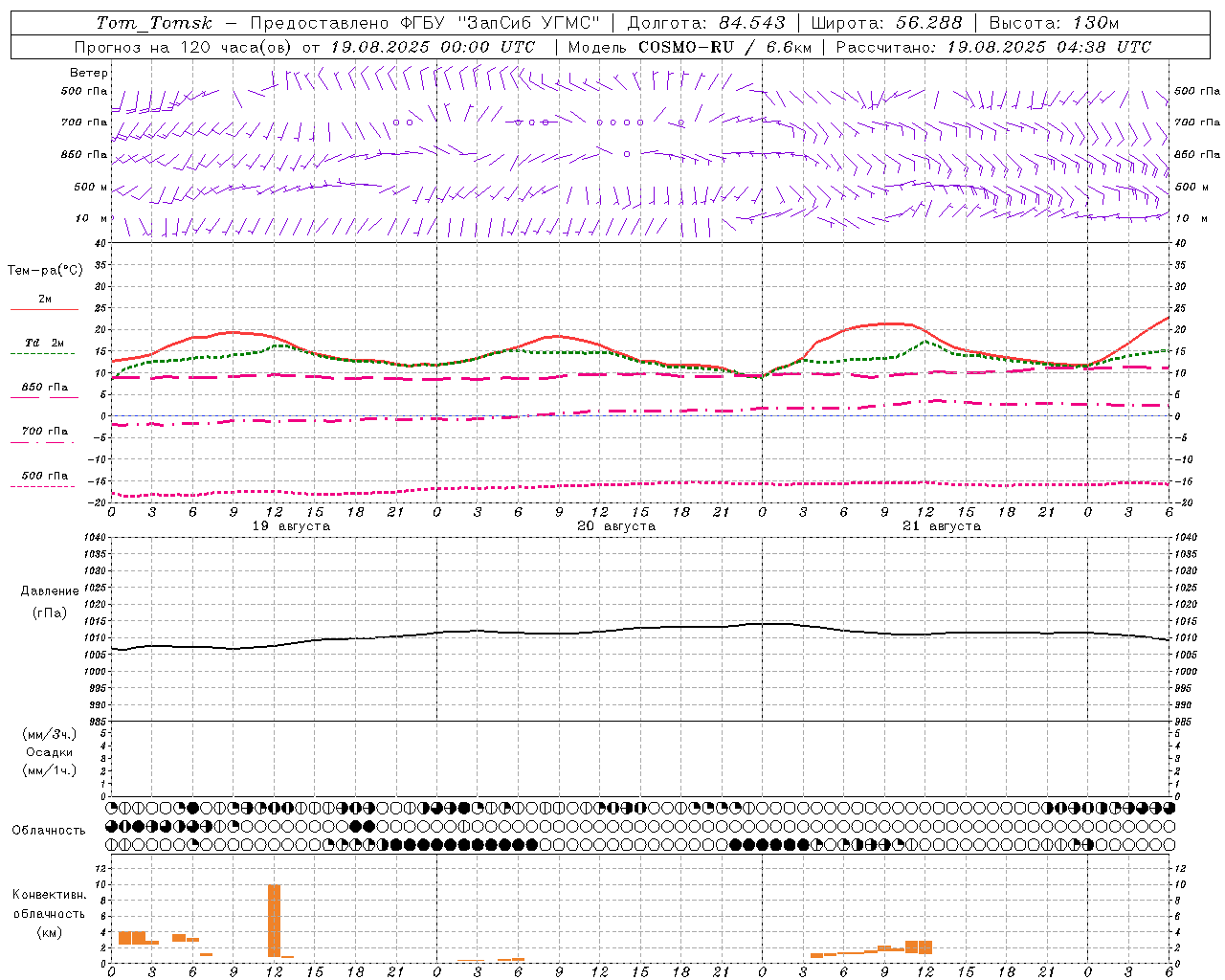Click the Модель COSMO-RU / 6.6км text
This screenshot has width=1225, height=980.
690,47
